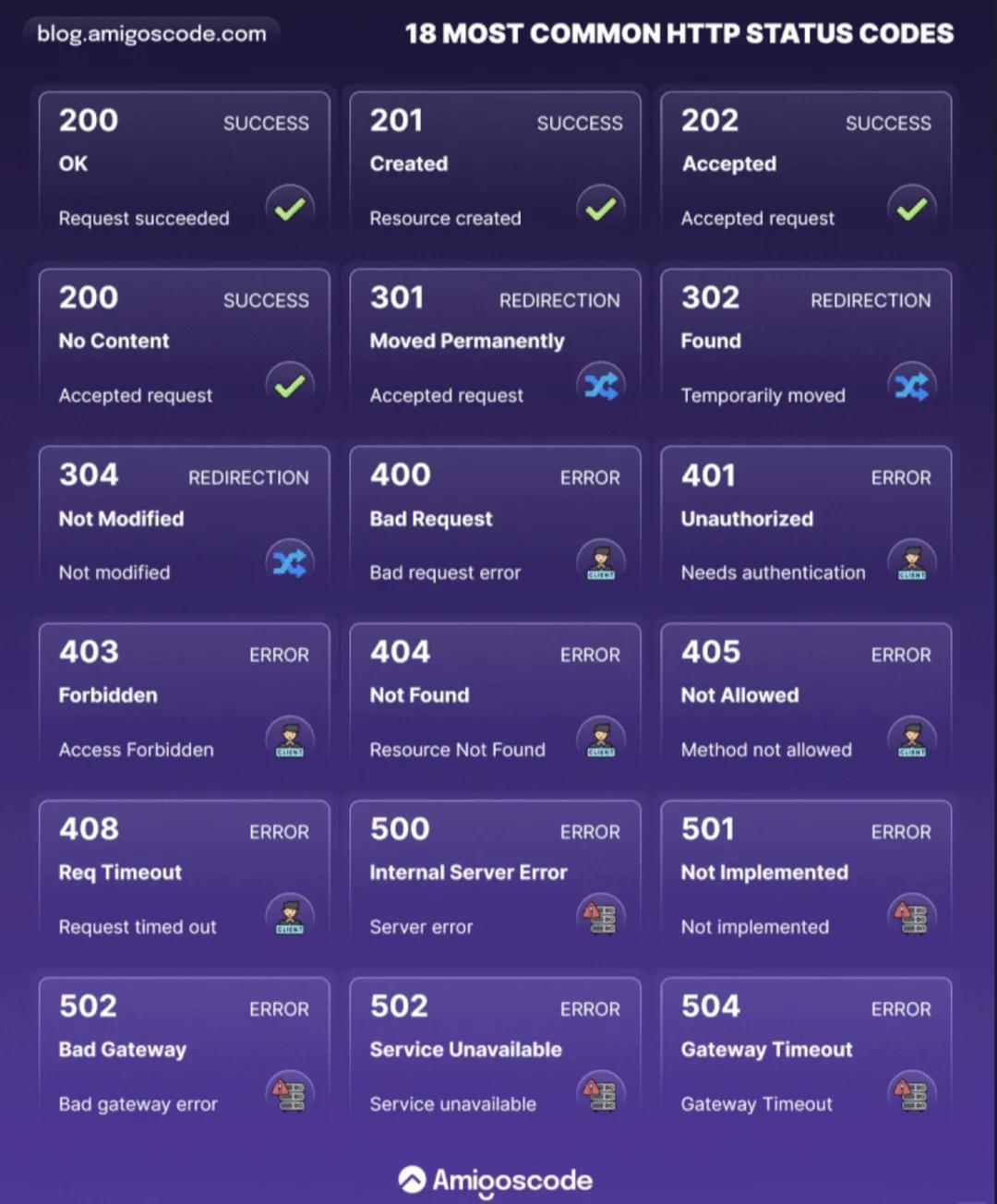Image resolution: width=997 pixels, height=1204 pixels.
Task: Click the 405 Not Allowed card
Action: (806, 695)
